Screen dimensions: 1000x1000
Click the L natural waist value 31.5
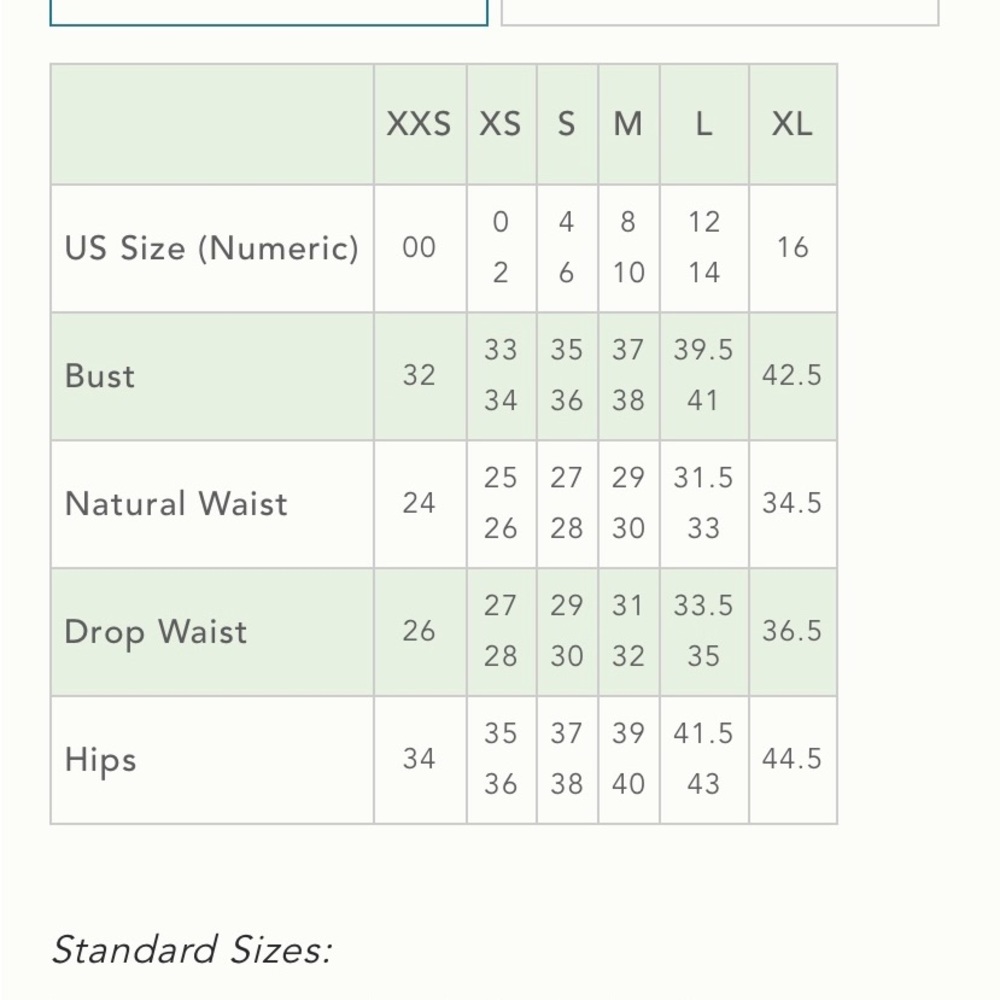(703, 478)
